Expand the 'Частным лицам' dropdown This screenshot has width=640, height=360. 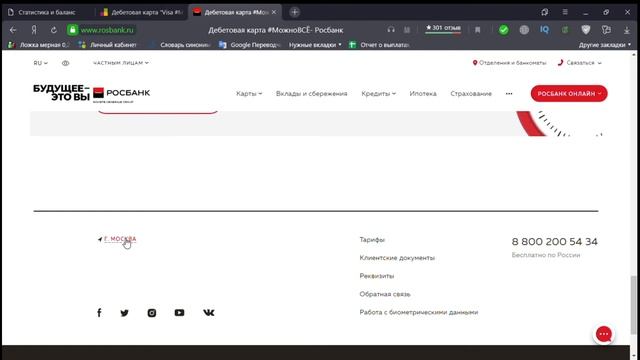point(121,63)
